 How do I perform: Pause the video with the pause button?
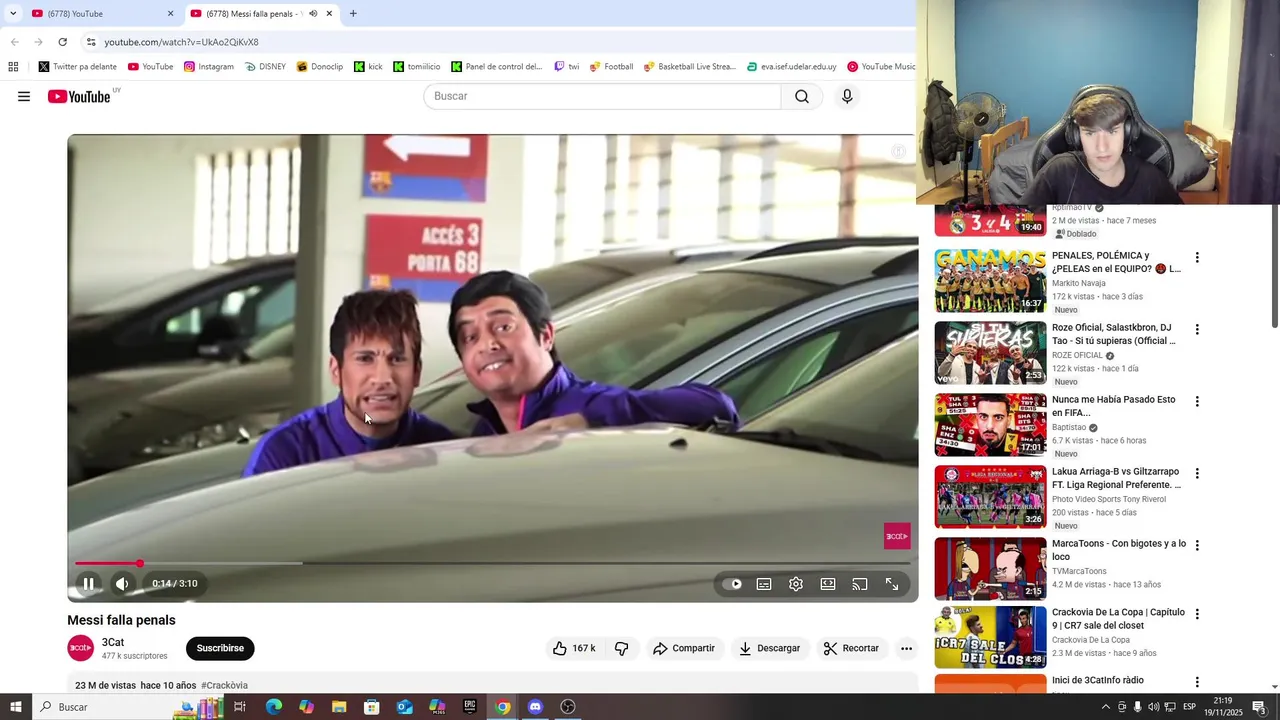(88, 584)
